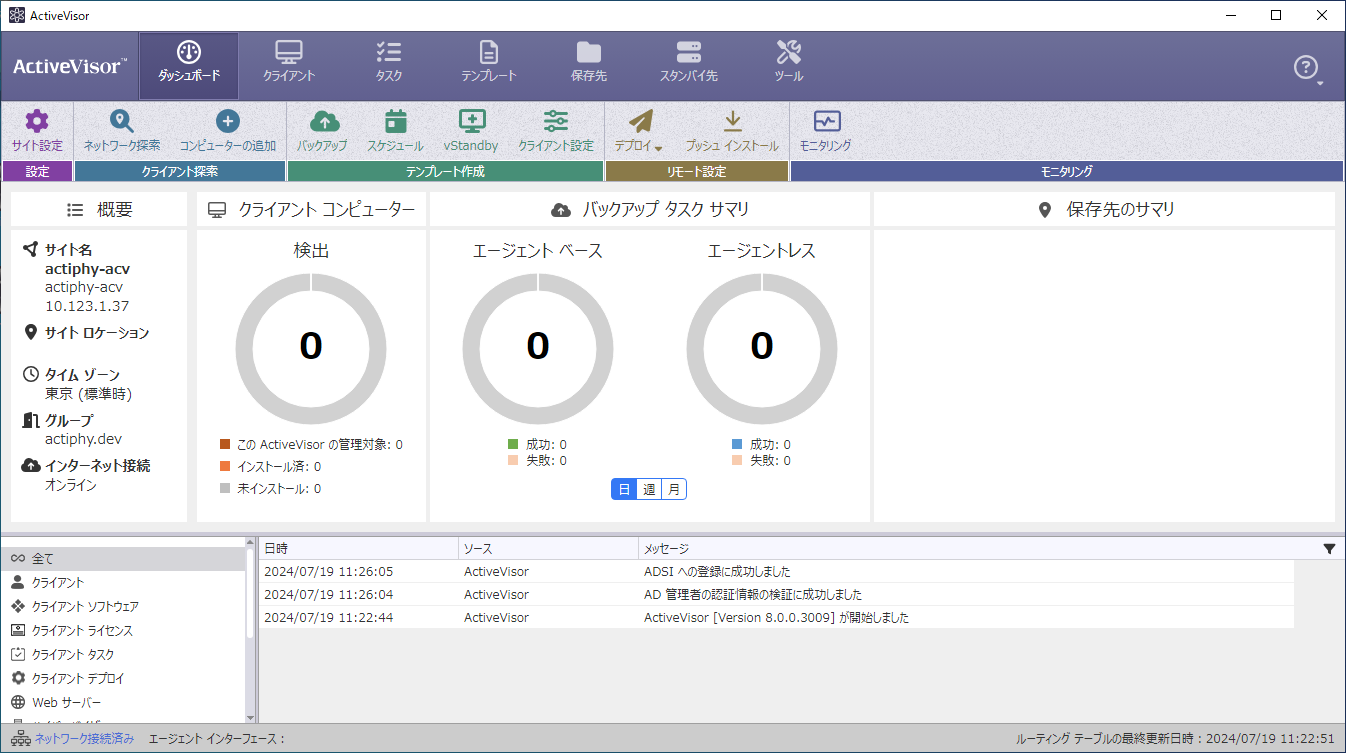Click コンピューターの追加 plus icon
This screenshot has height=753, width=1346.
click(x=228, y=121)
